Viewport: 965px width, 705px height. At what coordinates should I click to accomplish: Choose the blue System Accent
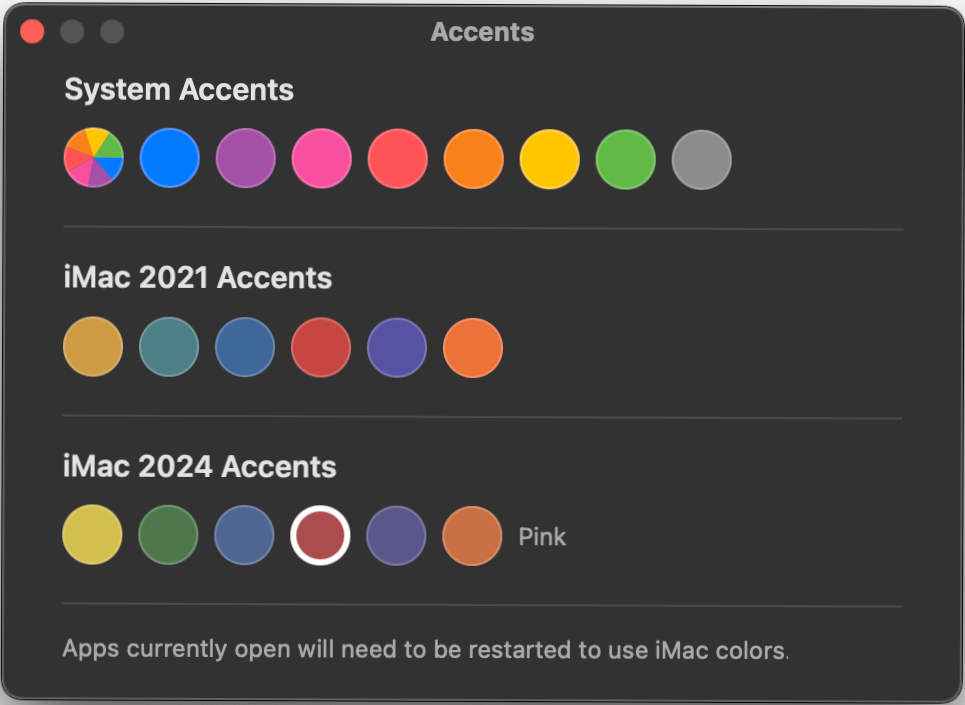click(x=169, y=158)
